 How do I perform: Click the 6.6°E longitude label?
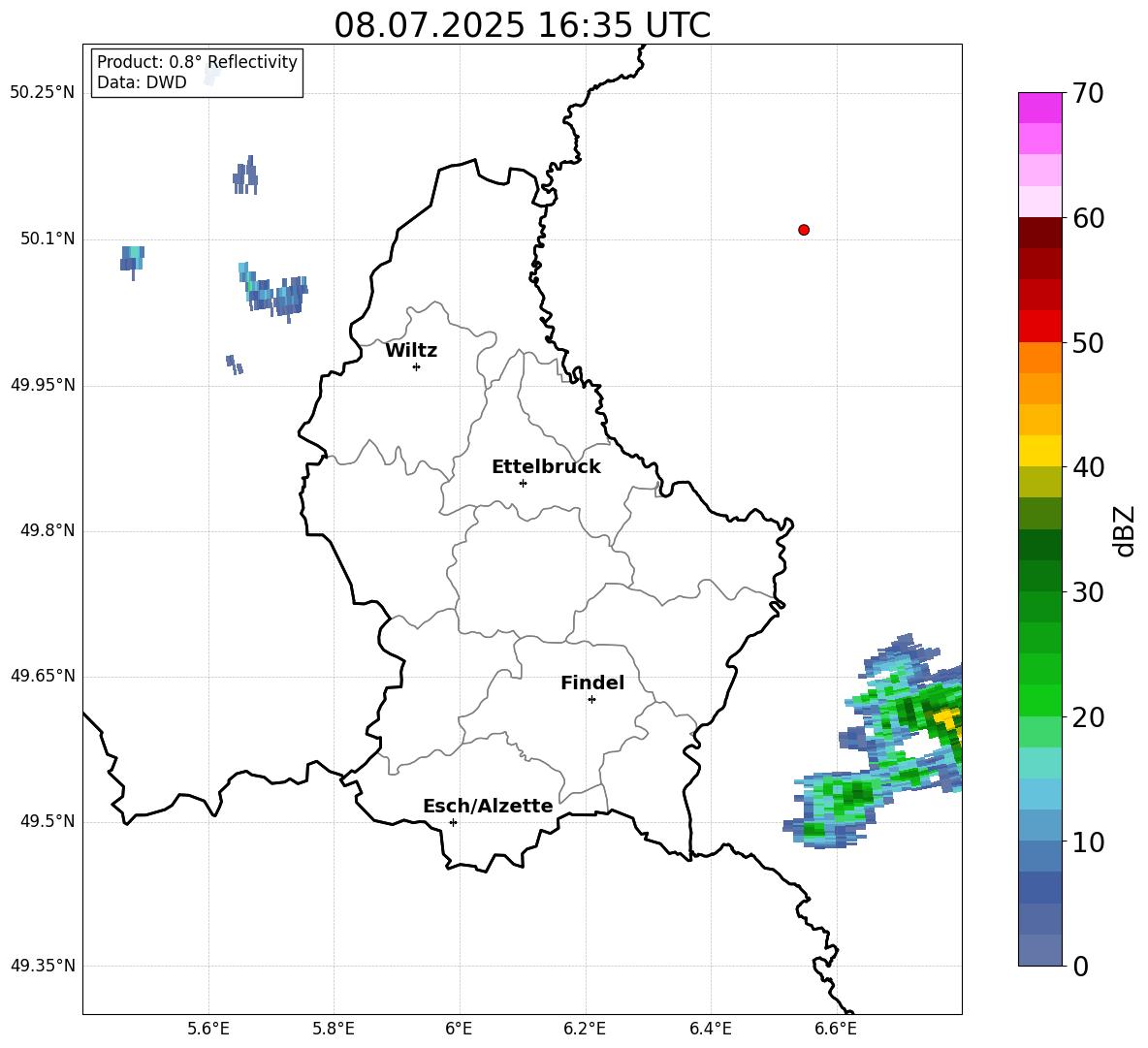[836, 1029]
